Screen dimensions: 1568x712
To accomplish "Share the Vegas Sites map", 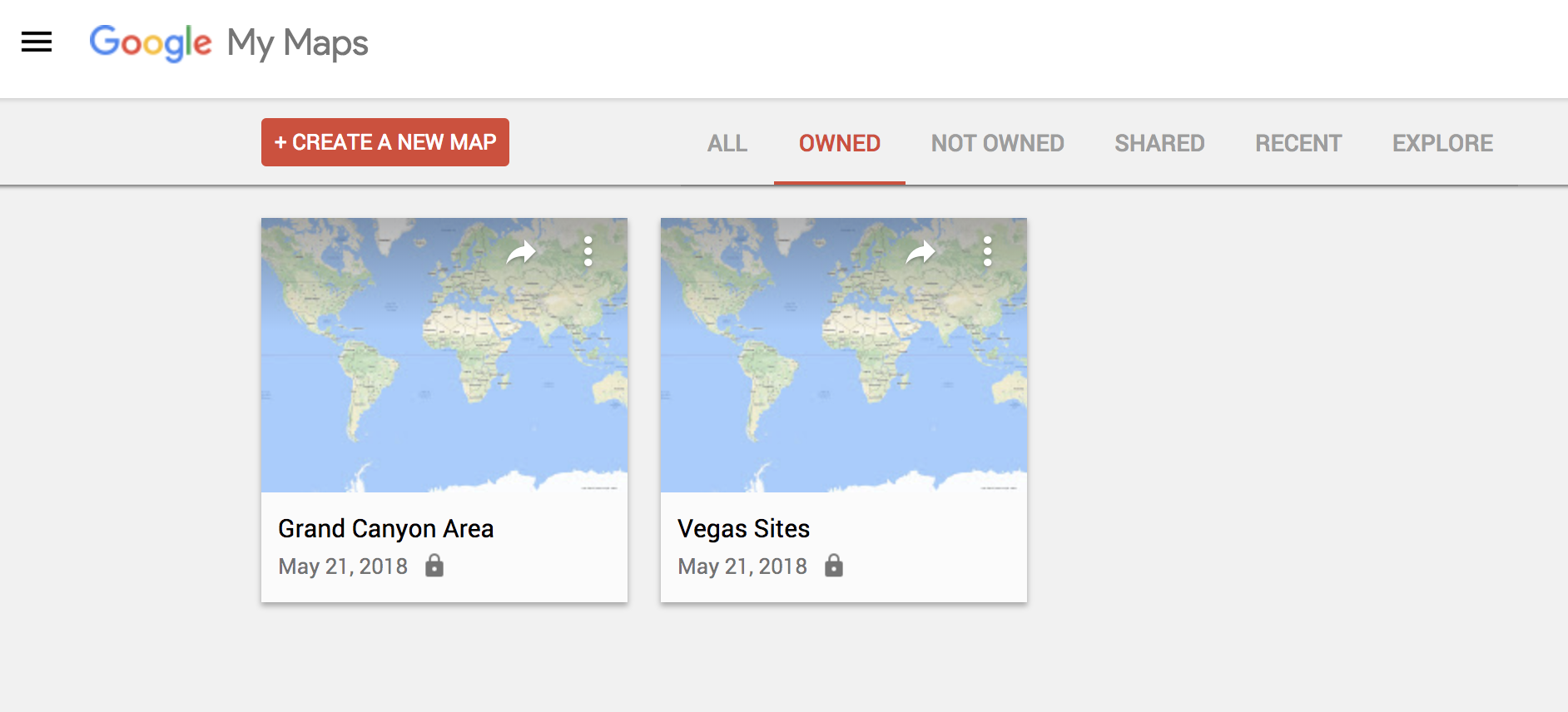I will [x=920, y=251].
